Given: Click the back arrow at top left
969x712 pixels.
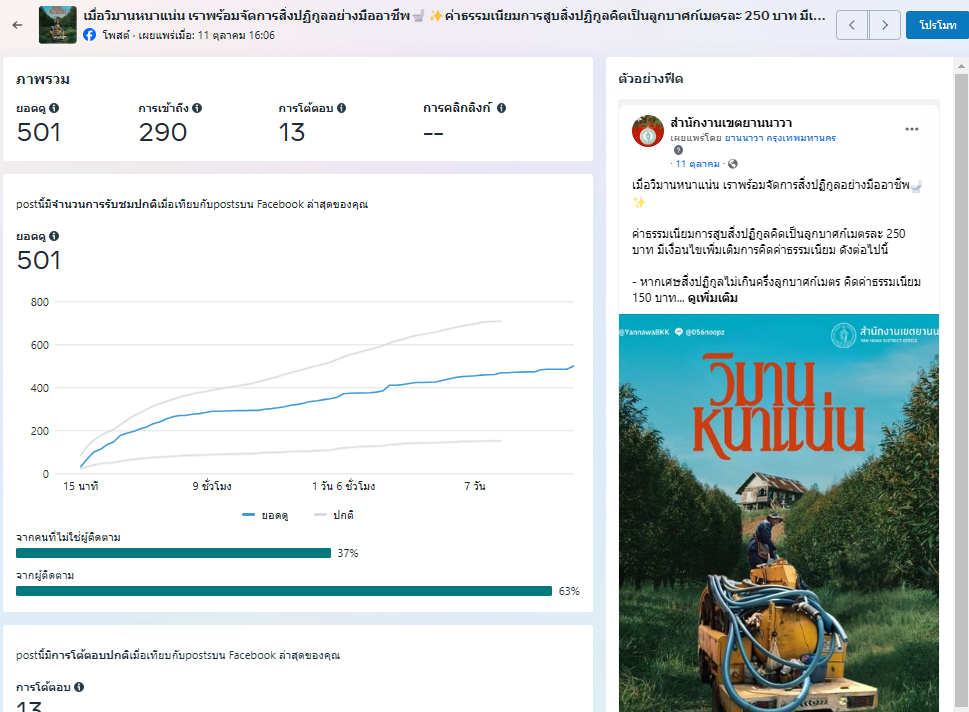Looking at the screenshot, I should 17,24.
